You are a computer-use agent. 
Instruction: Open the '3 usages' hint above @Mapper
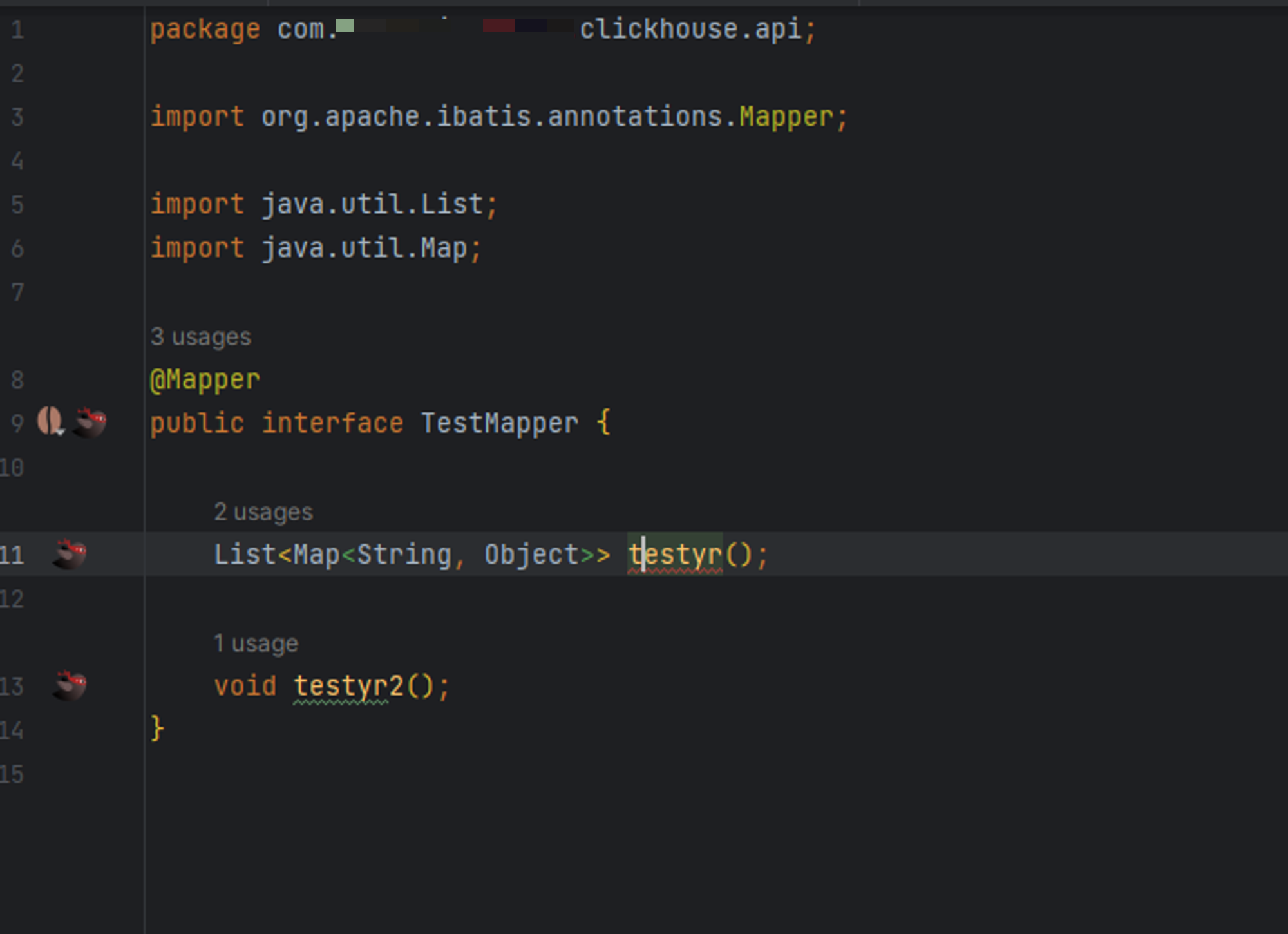click(200, 337)
